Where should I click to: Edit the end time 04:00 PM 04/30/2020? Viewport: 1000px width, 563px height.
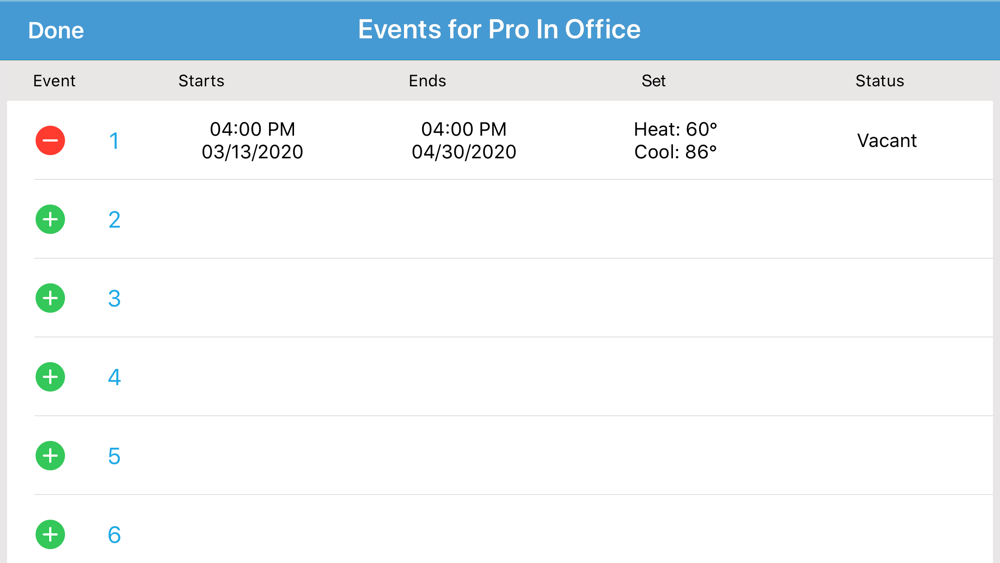[x=464, y=140]
